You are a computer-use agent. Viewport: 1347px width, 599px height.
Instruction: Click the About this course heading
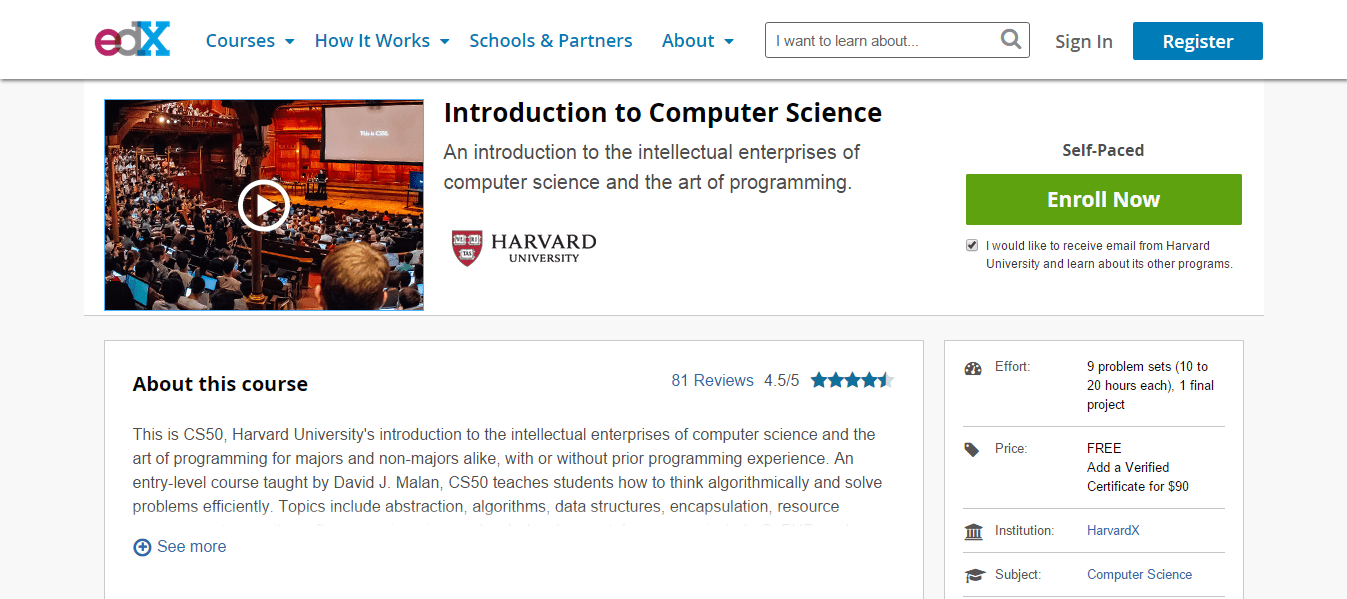point(220,384)
